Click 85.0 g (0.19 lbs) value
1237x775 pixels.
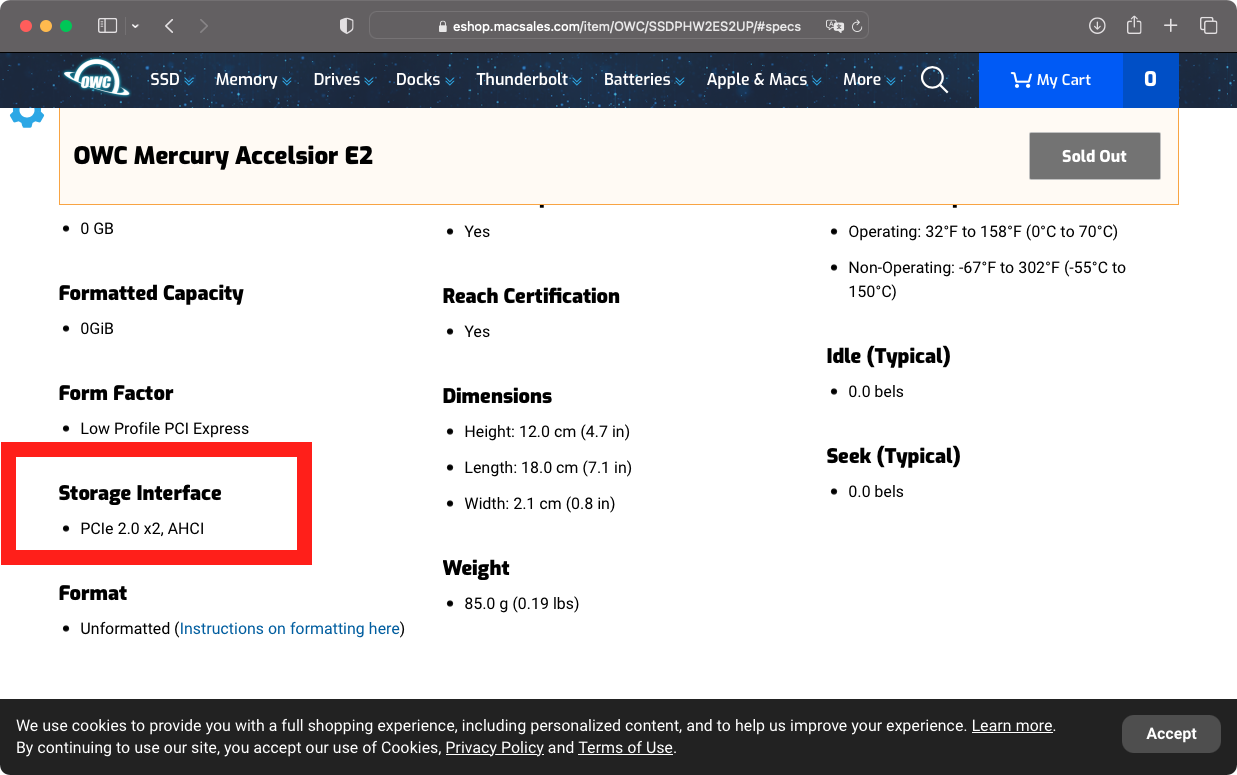click(521, 603)
